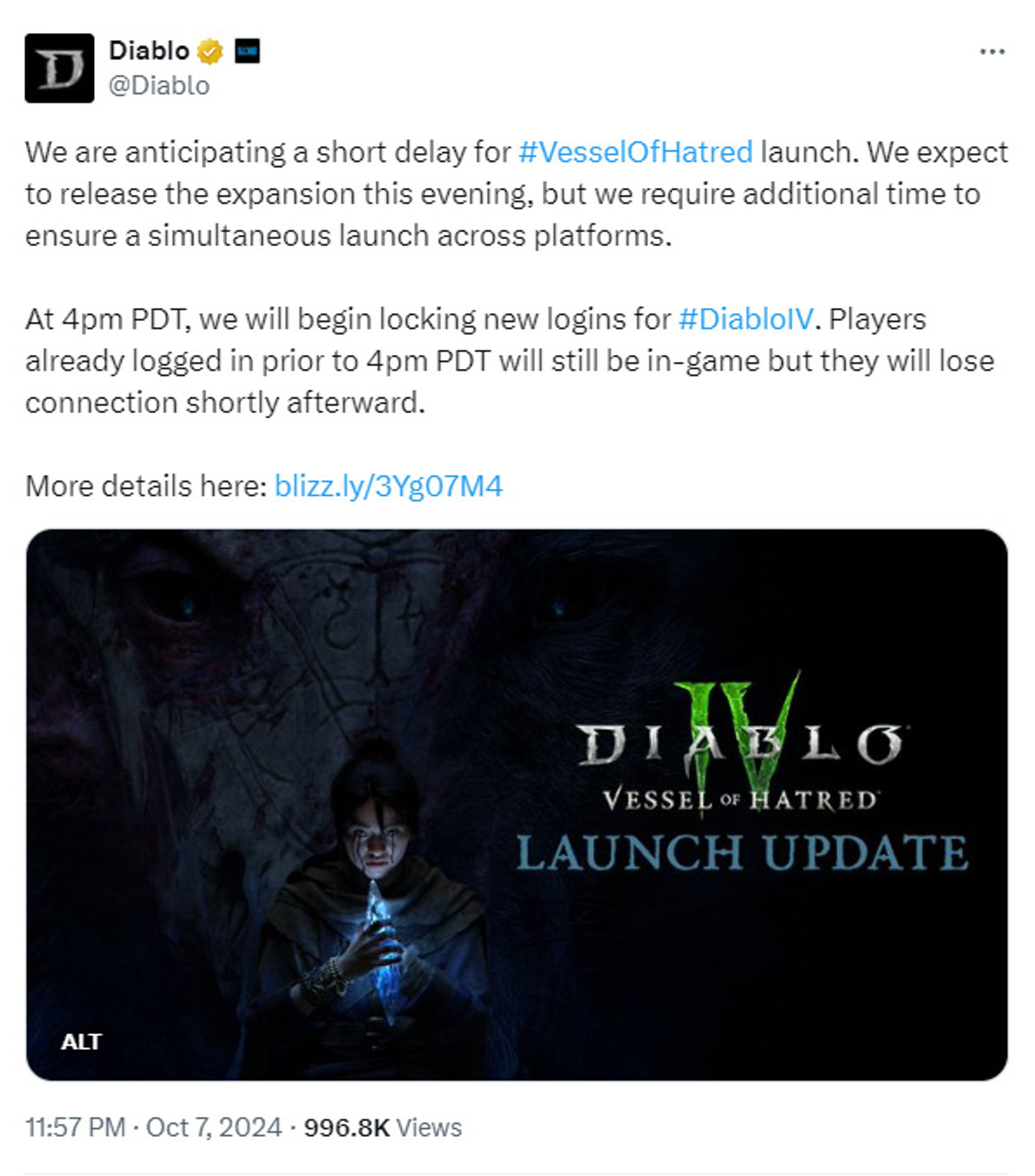Click the Oct 7, 2024 date
The height and width of the screenshot is (1176, 1035).
coord(214,1127)
